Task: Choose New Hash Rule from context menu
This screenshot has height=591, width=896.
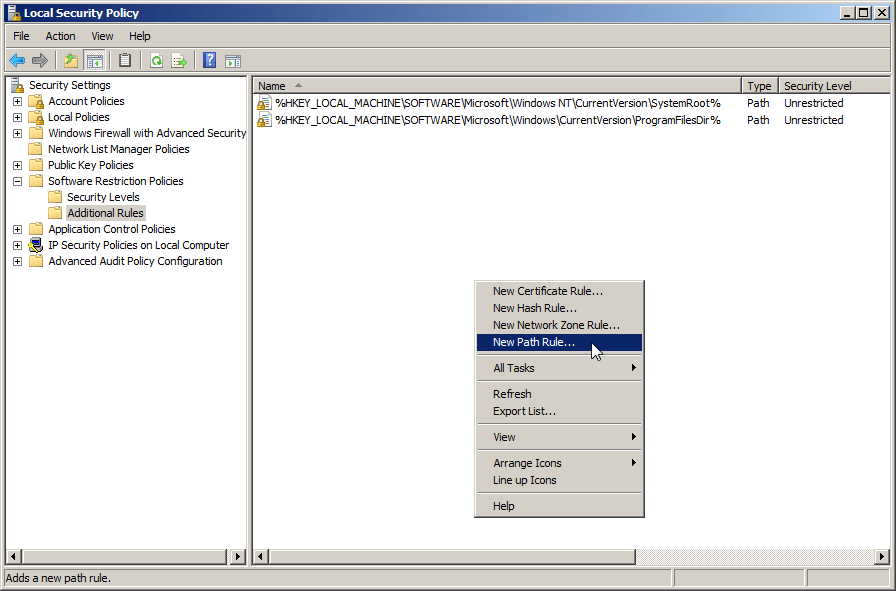Action: click(x=559, y=308)
